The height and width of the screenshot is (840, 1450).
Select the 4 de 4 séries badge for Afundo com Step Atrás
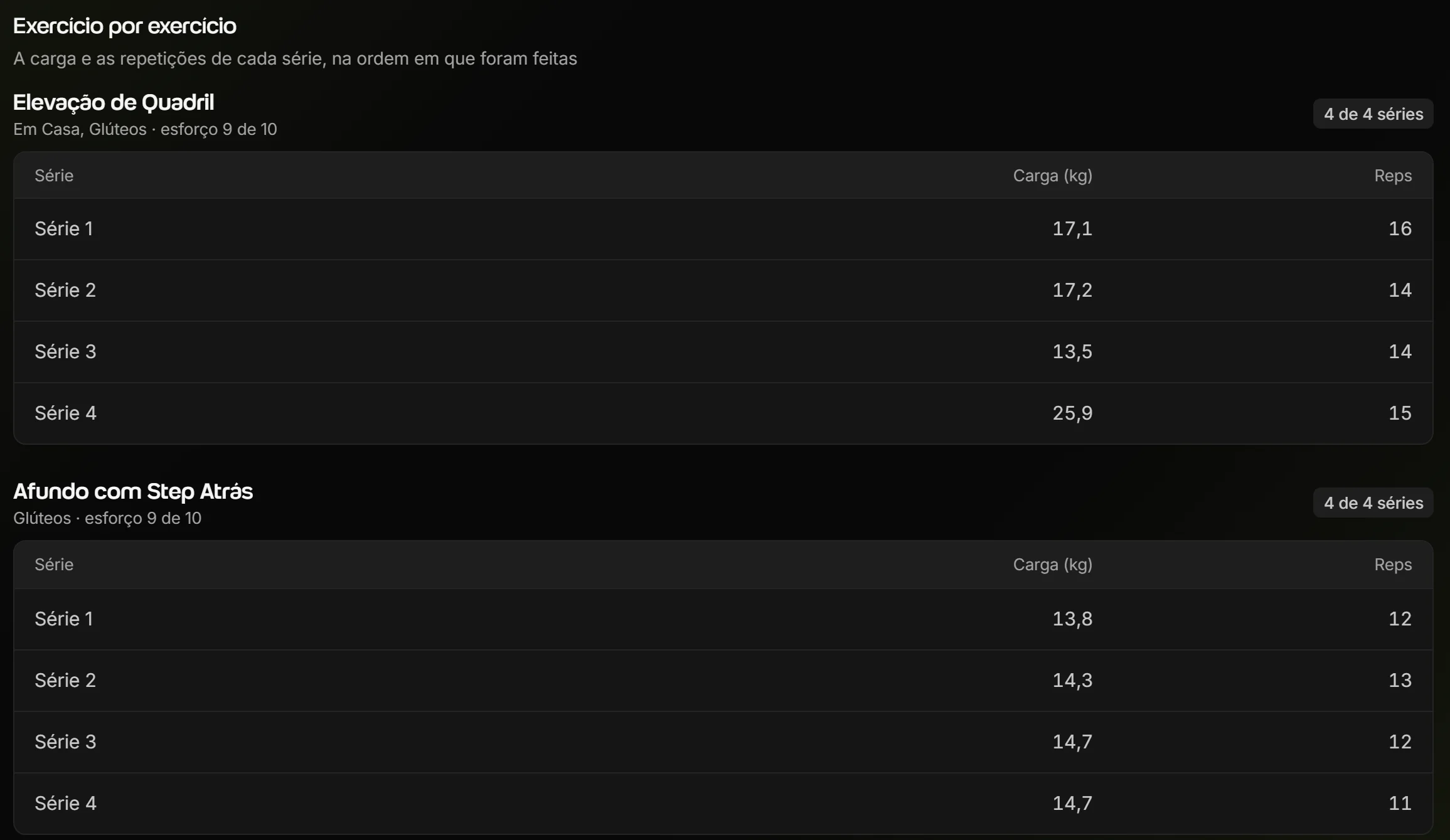point(1373,502)
